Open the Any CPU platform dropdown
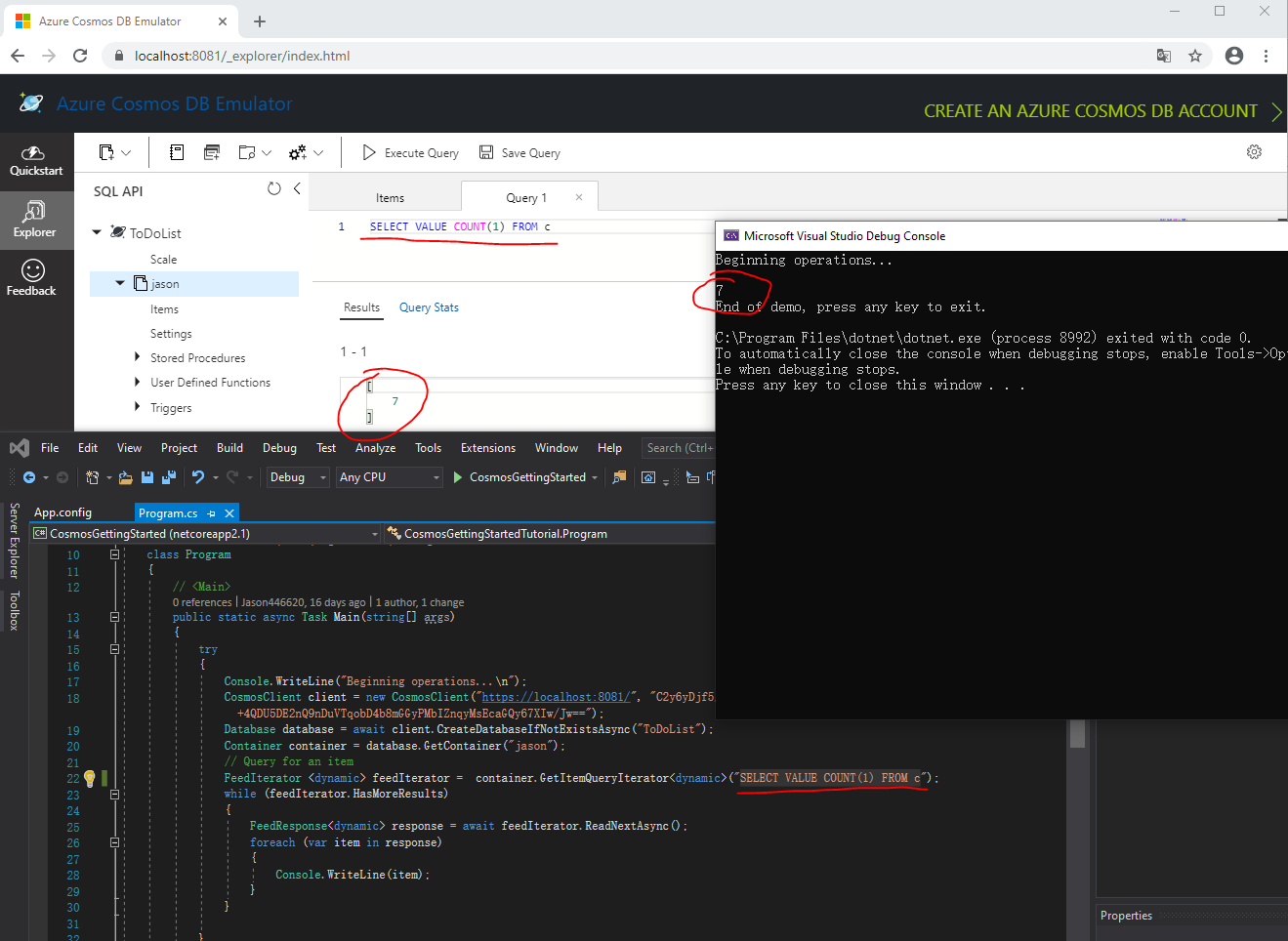The height and width of the screenshot is (941, 1288). pyautogui.click(x=390, y=477)
